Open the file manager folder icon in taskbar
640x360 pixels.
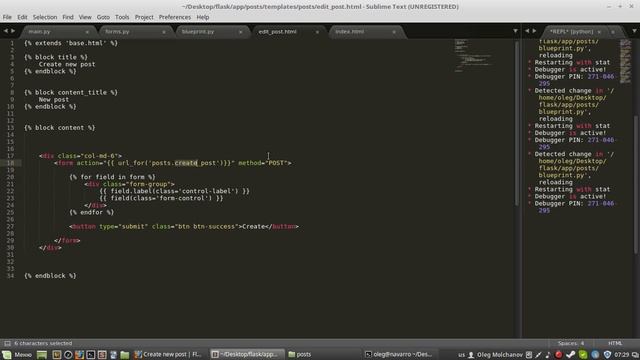click(124, 354)
